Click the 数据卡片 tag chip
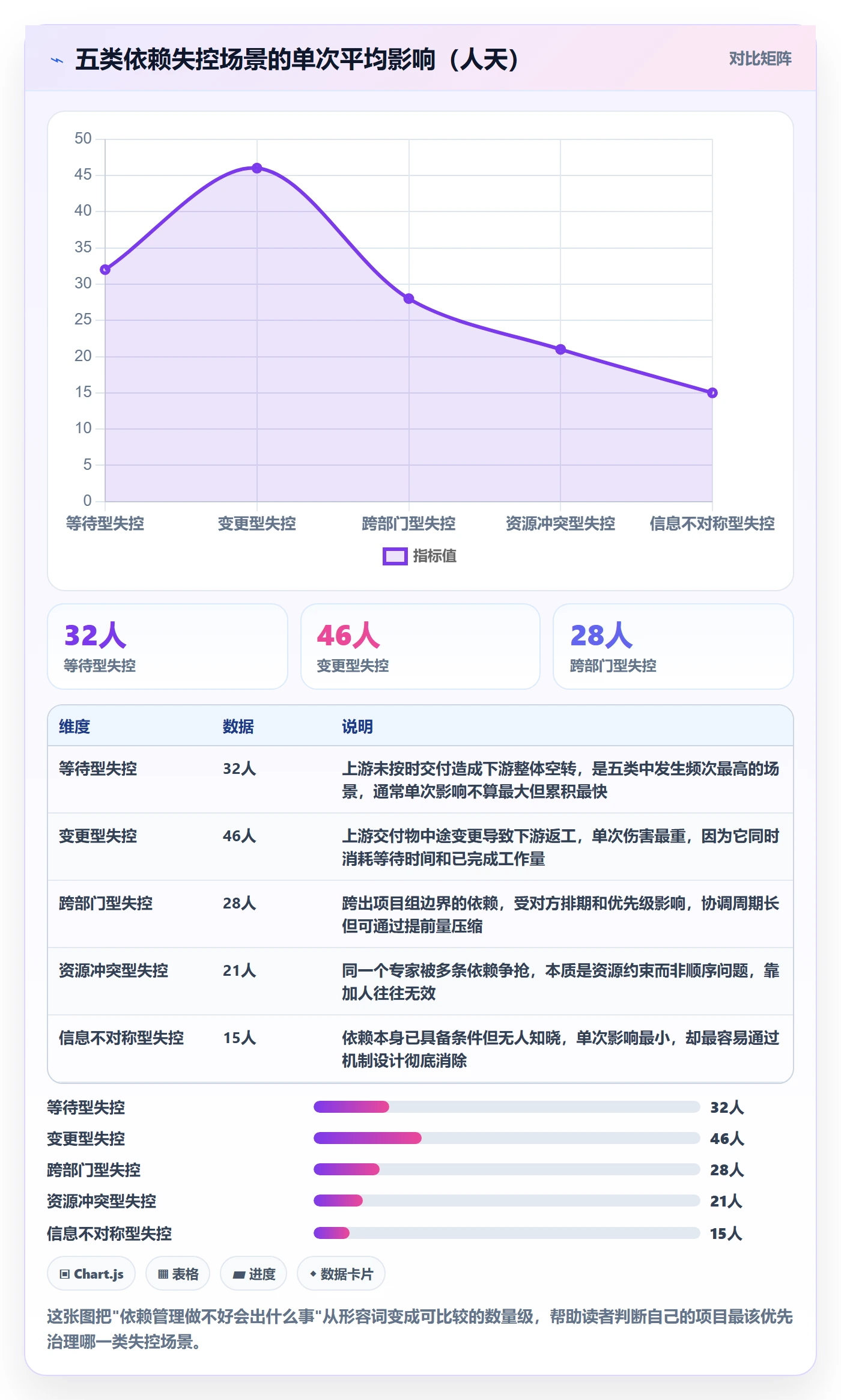Image resolution: width=841 pixels, height=1400 pixels. [x=341, y=1273]
